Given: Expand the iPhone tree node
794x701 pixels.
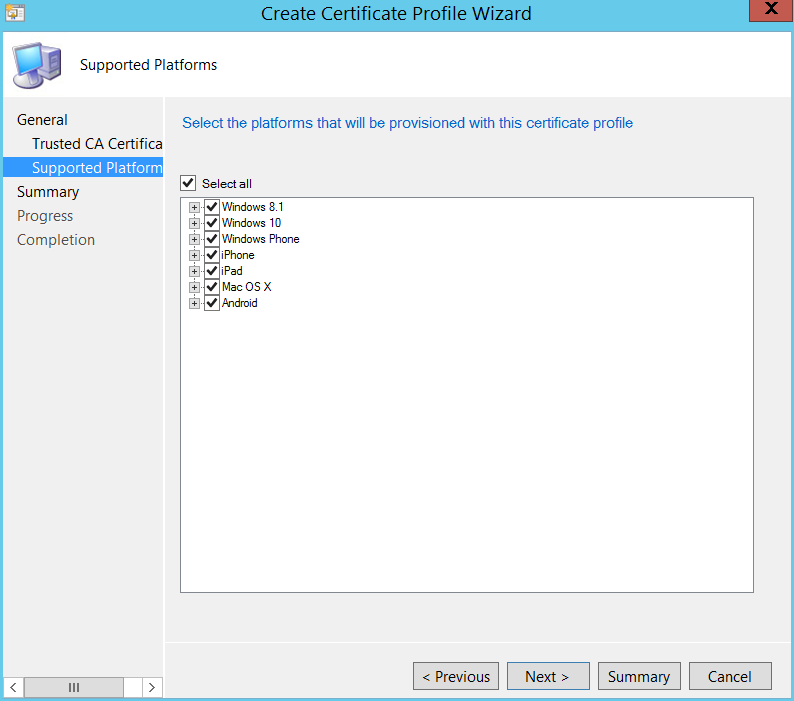Looking at the screenshot, I should pyautogui.click(x=194, y=255).
